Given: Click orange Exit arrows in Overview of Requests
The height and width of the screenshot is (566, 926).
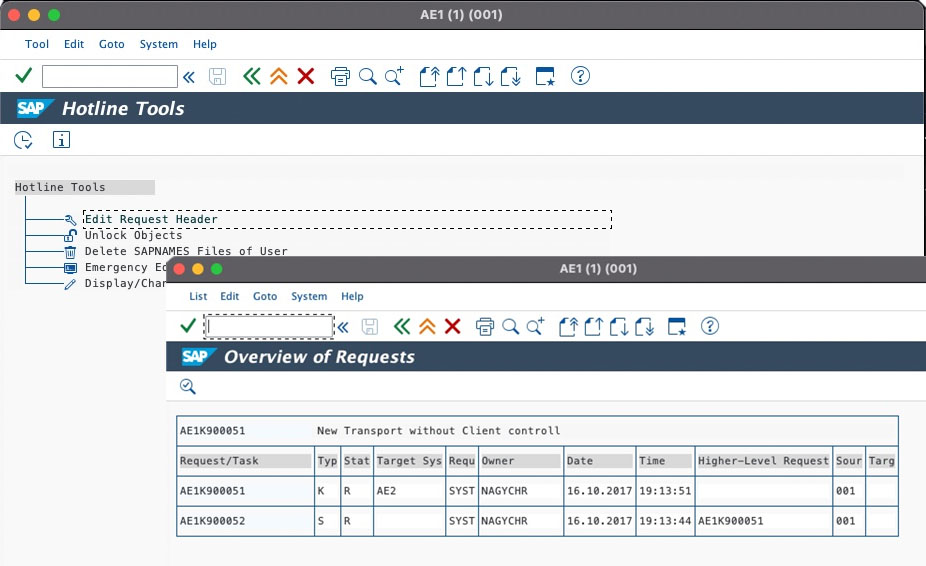Looking at the screenshot, I should click(x=427, y=326).
